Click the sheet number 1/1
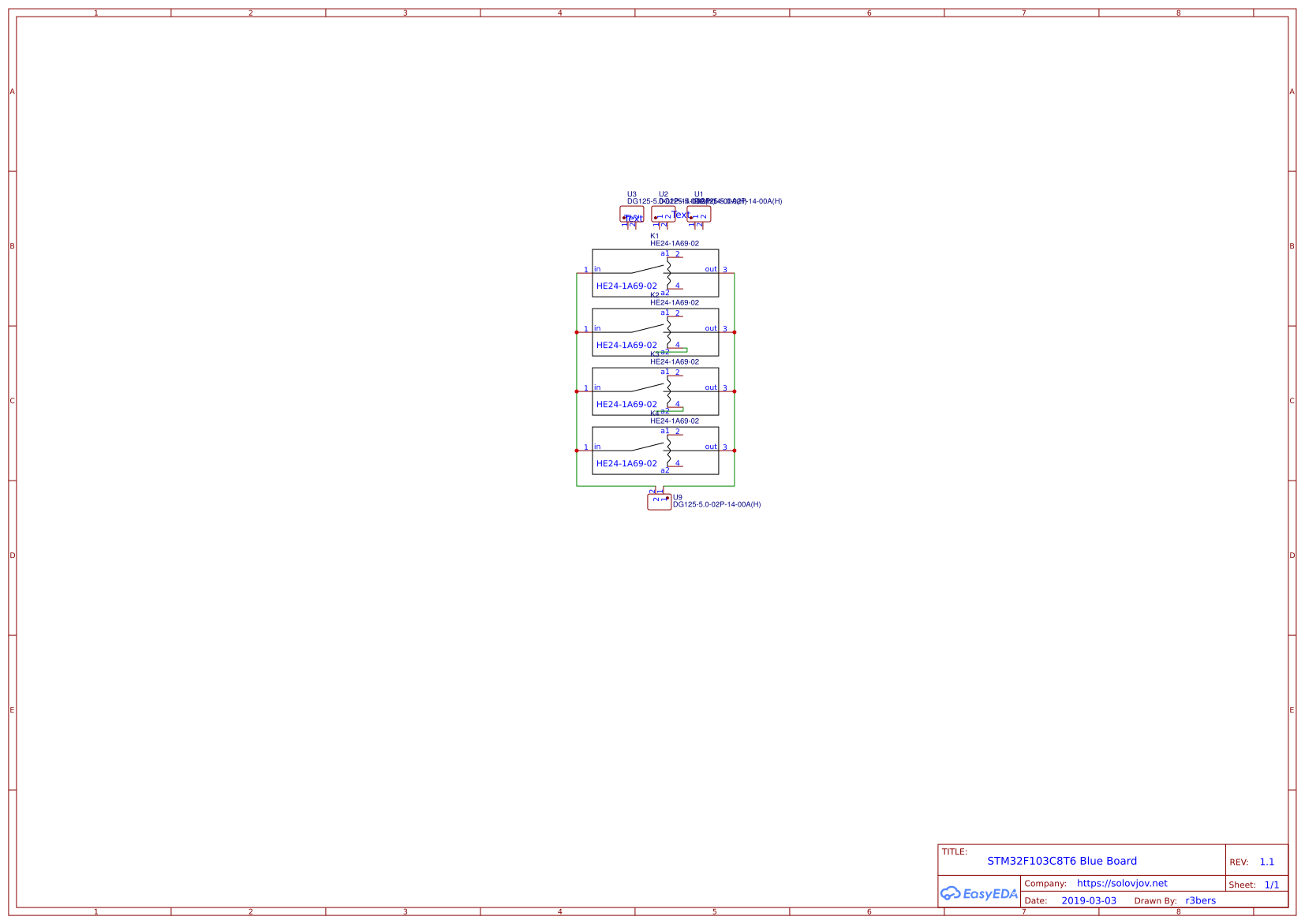 (1271, 885)
